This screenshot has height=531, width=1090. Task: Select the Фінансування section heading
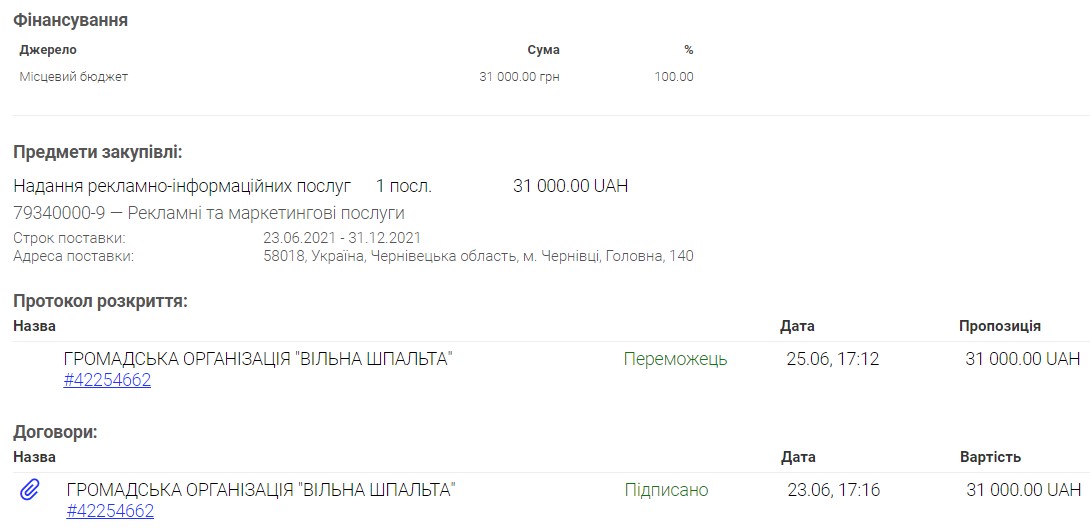[70, 20]
